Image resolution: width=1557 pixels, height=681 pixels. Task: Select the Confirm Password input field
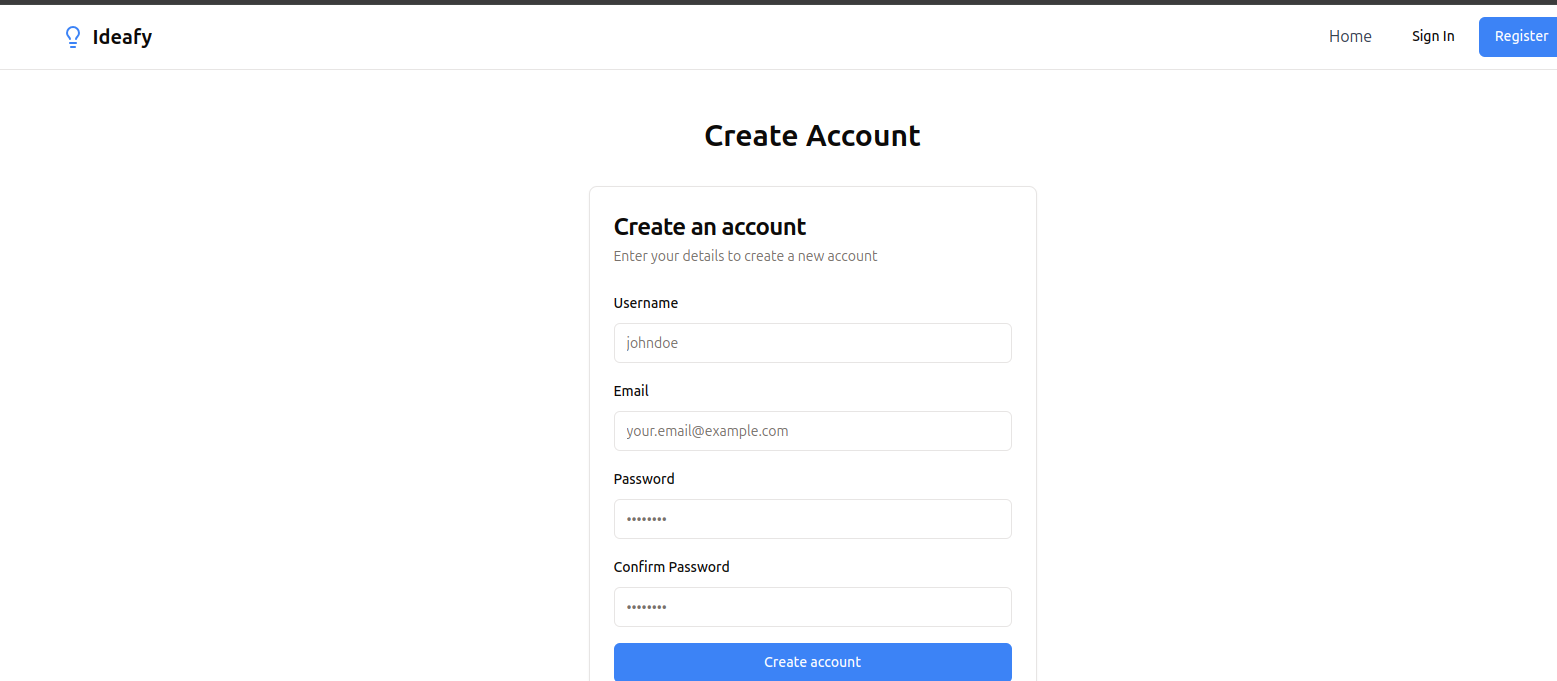tap(812, 607)
